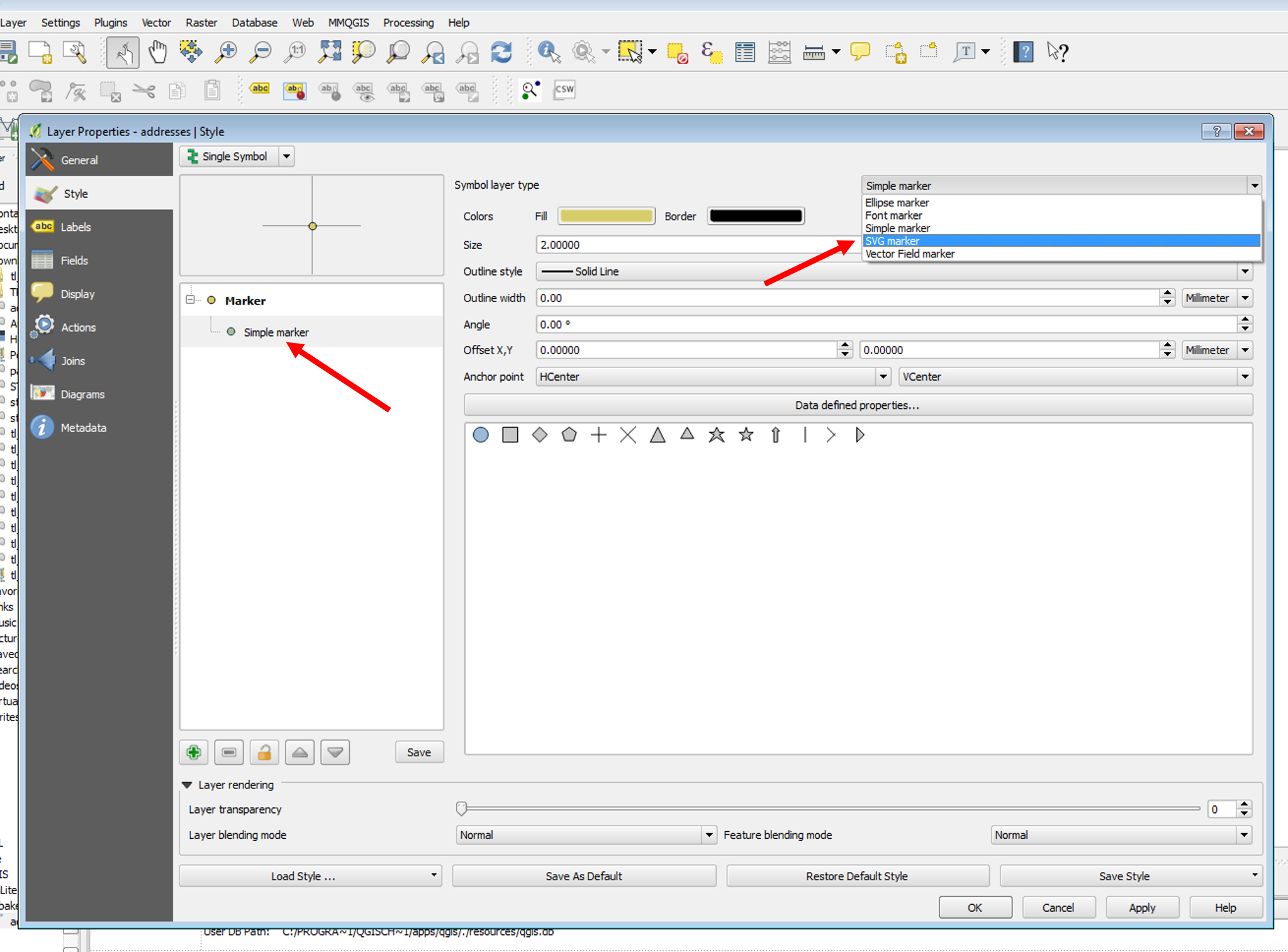Click the Angle input field
Image resolution: width=1288 pixels, height=952 pixels.
tap(887, 325)
